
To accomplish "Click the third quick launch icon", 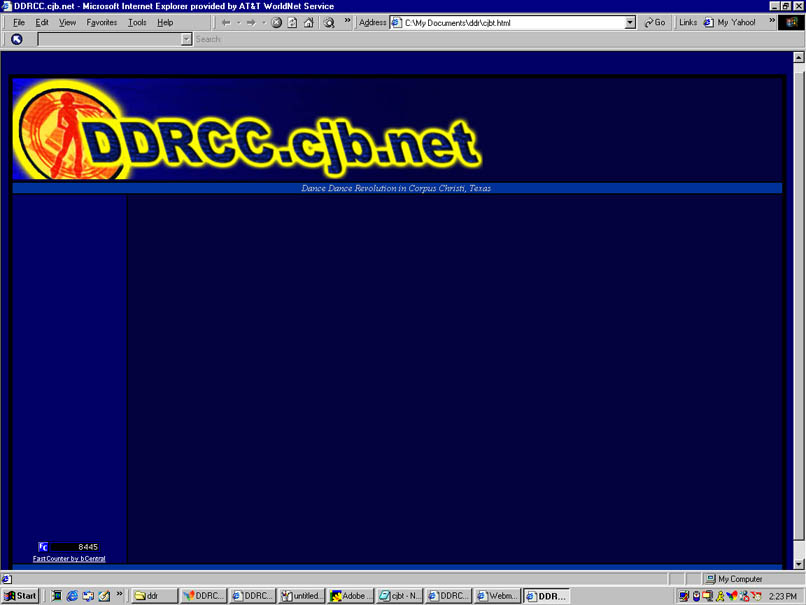I will [88, 596].
